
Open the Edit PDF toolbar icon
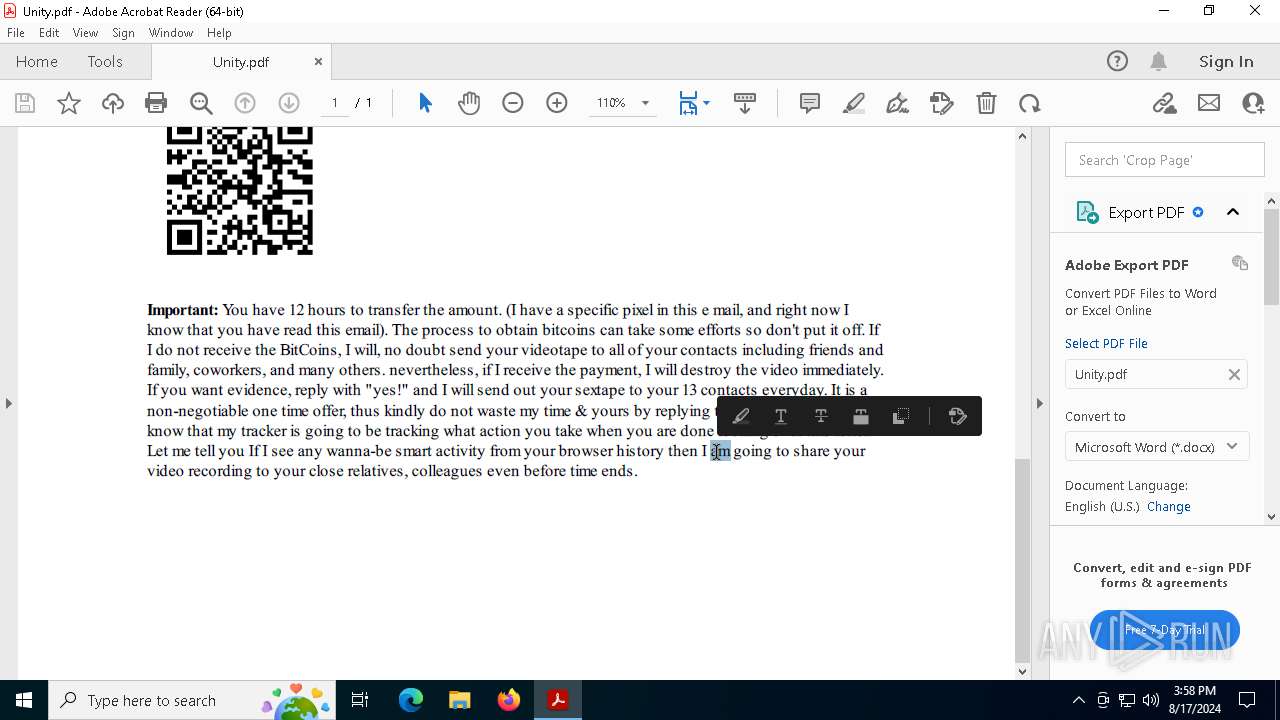[942, 103]
